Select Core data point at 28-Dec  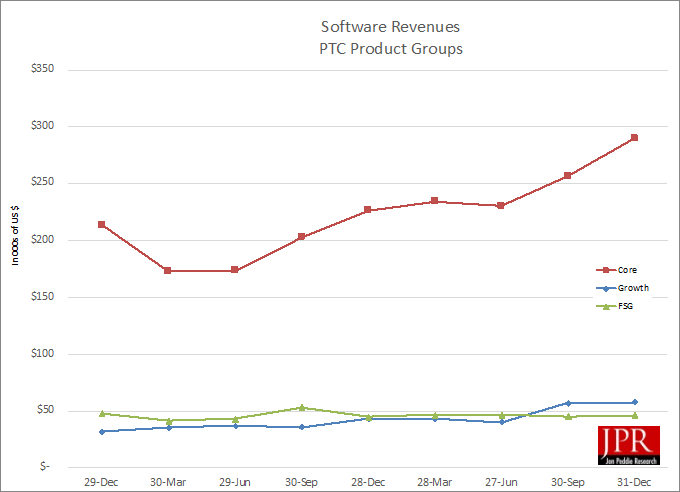[x=368, y=210]
